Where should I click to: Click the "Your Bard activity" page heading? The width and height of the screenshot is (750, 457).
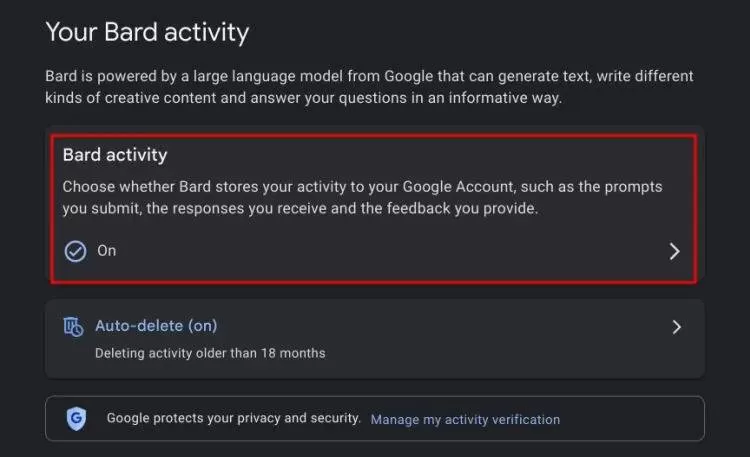pos(147,32)
